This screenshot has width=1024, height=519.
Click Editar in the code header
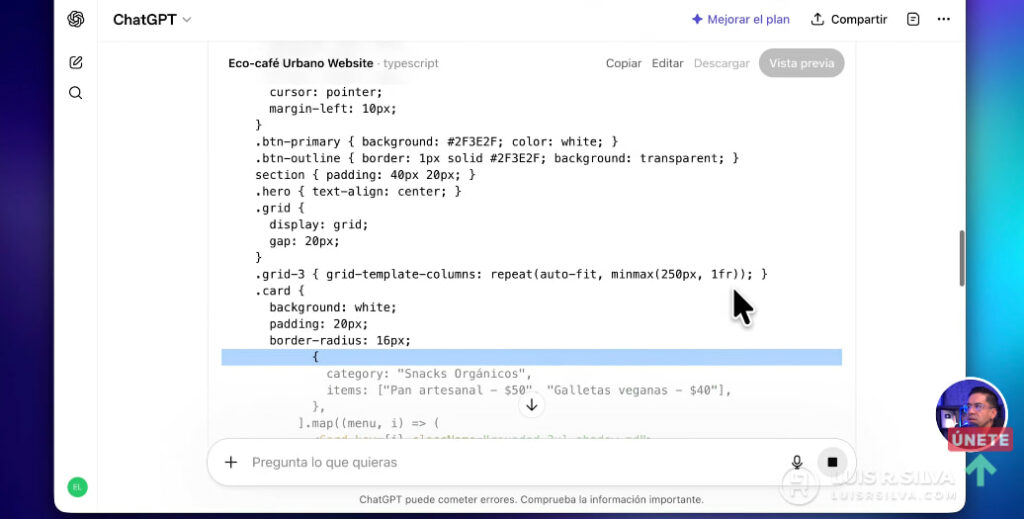click(667, 63)
